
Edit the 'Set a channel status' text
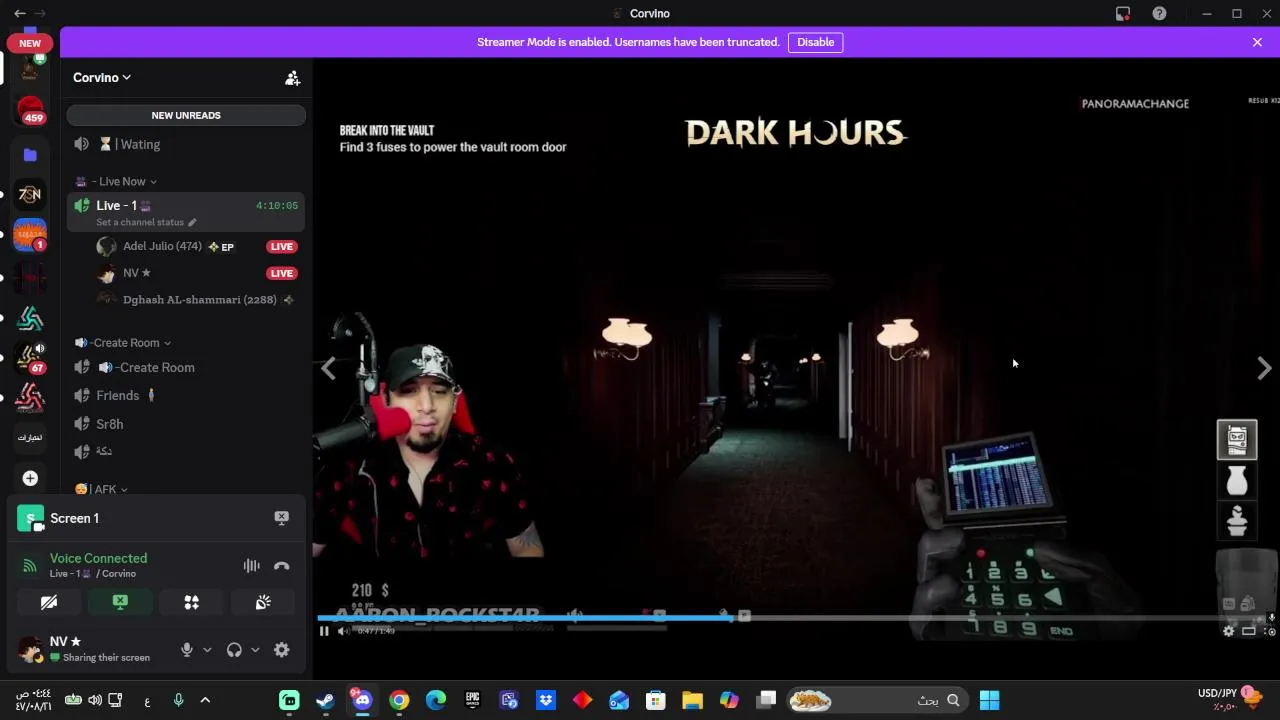coord(146,222)
